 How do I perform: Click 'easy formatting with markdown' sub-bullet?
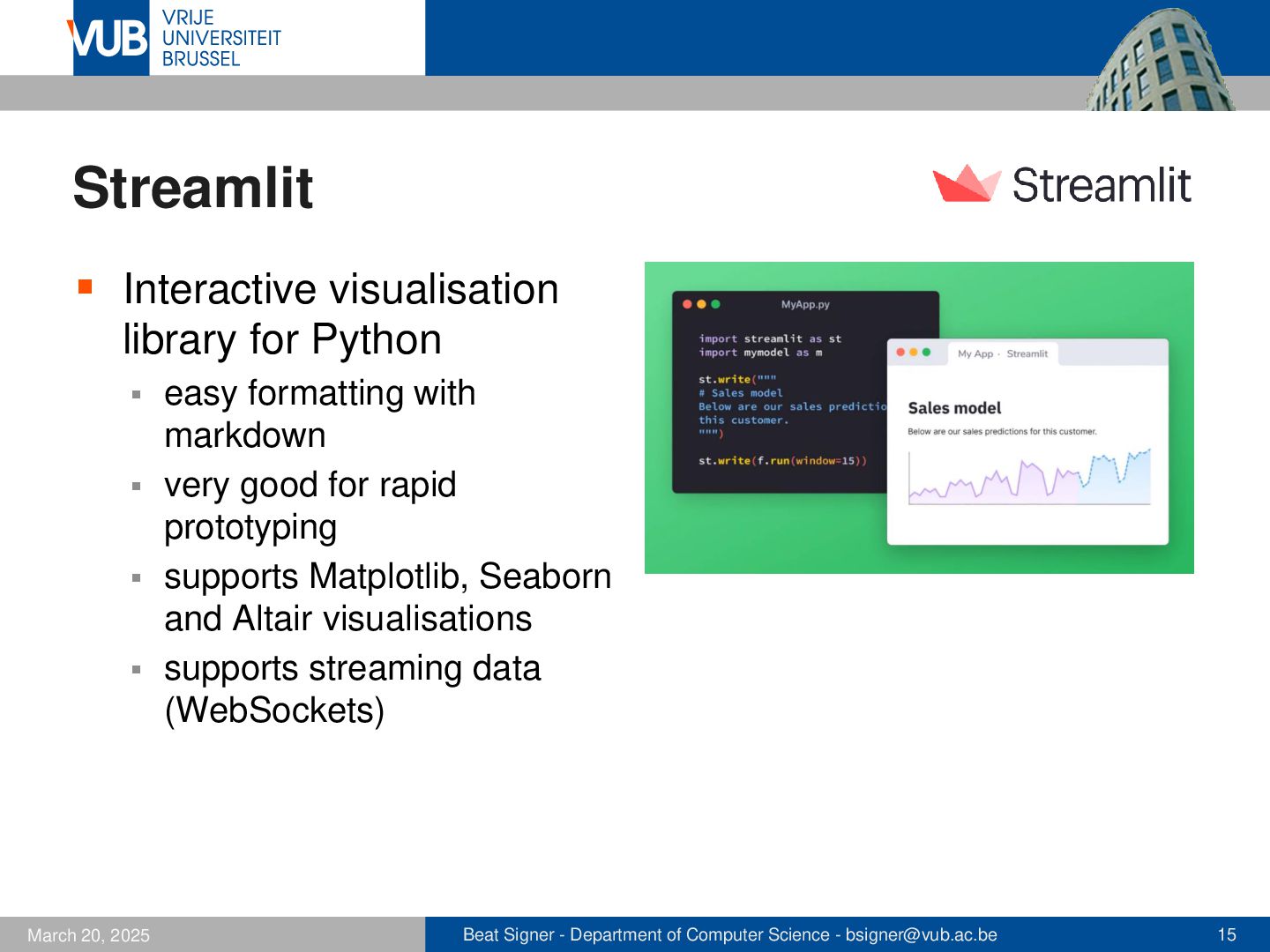pyautogui.click(x=320, y=414)
